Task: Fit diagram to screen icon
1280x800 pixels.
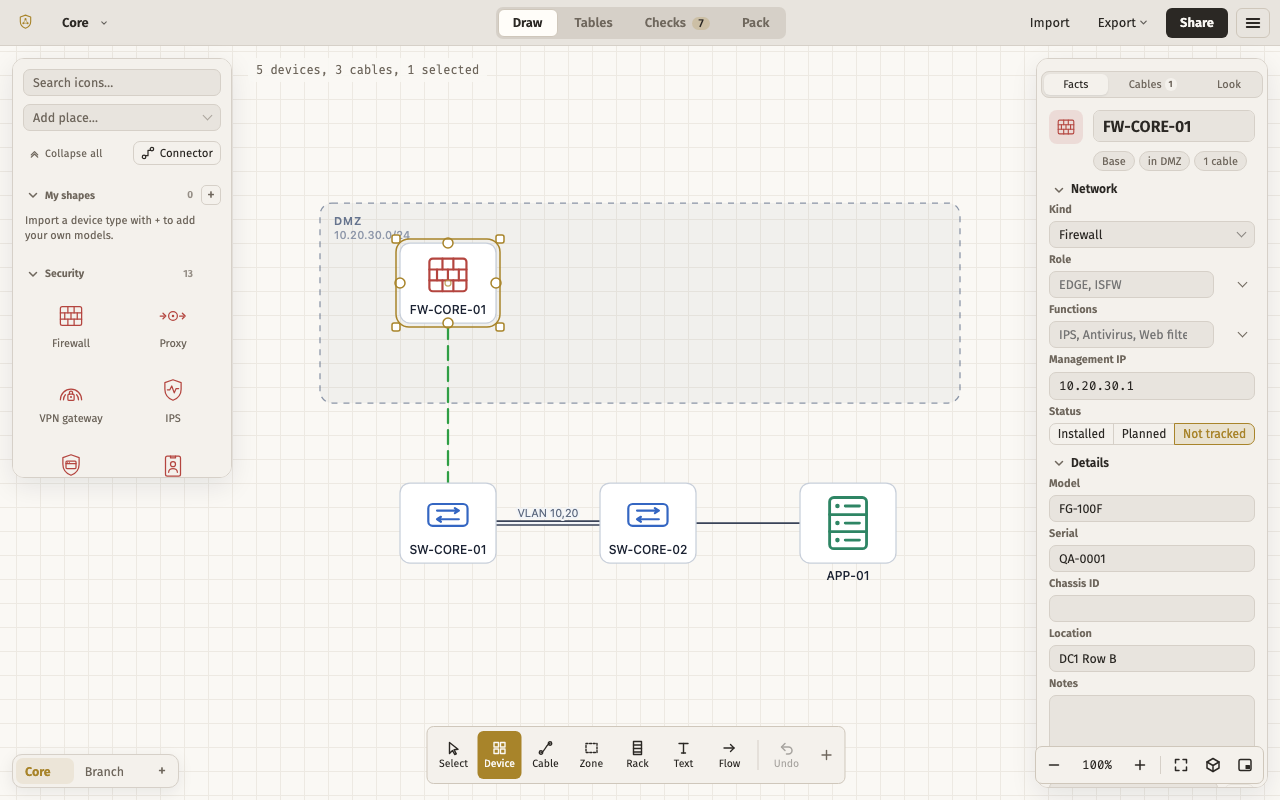Action: click(1181, 765)
